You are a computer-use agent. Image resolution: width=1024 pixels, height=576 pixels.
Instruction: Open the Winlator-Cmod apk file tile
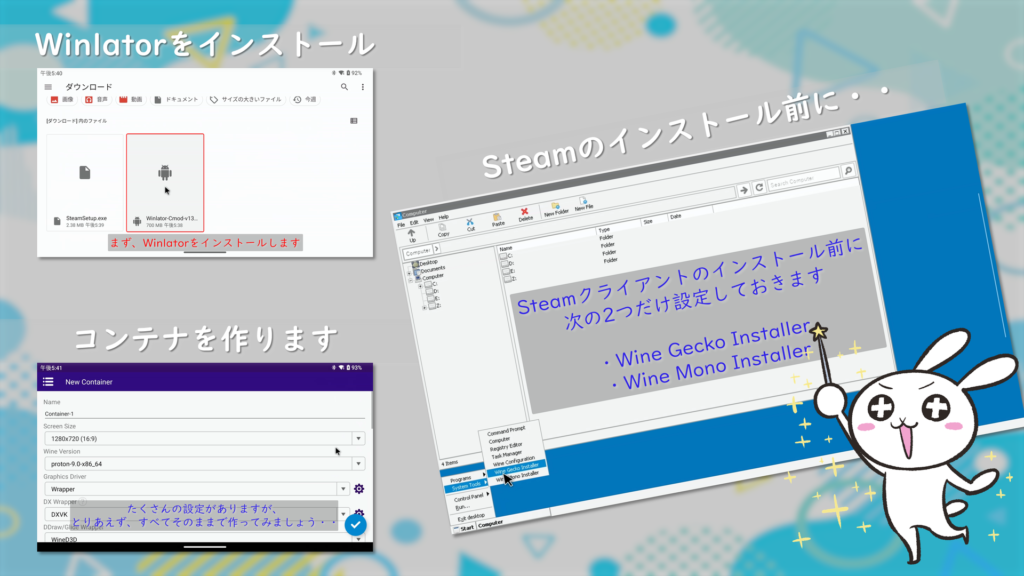click(165, 183)
